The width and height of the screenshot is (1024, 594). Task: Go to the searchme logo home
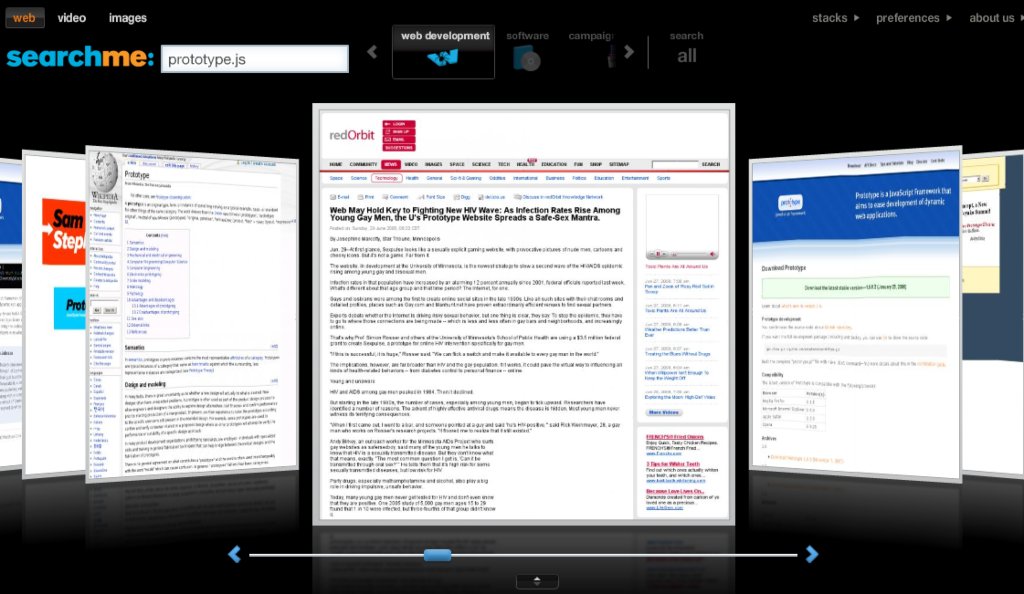point(80,57)
